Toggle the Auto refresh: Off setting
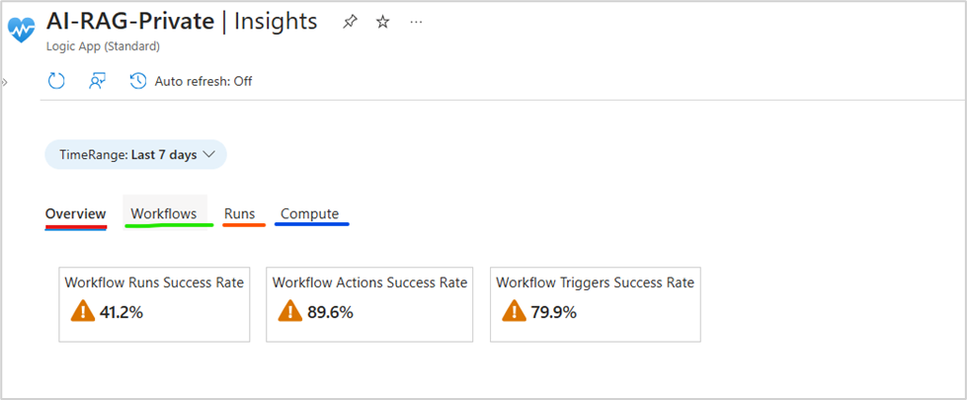 [x=191, y=81]
